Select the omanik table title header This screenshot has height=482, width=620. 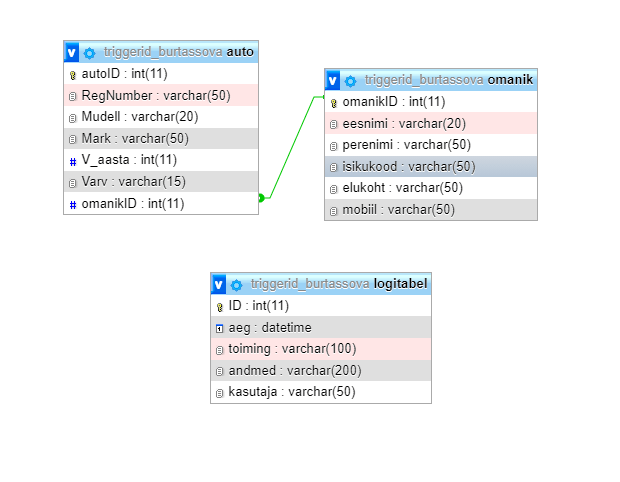[x=440, y=80]
